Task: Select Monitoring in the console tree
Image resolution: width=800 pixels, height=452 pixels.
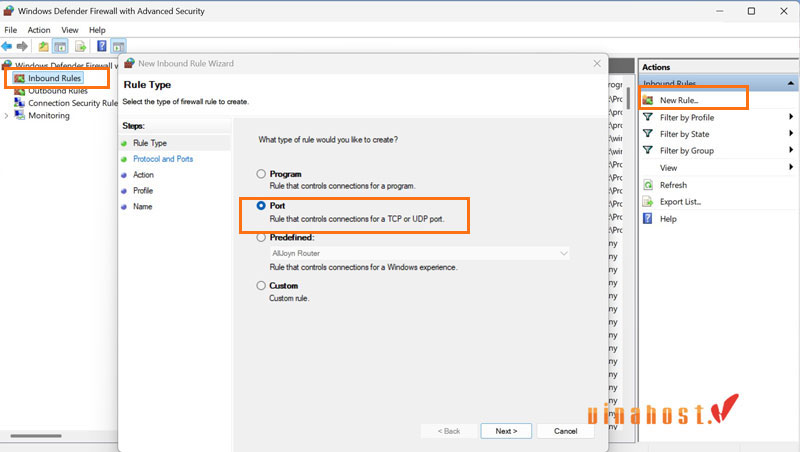Action: pyautogui.click(x=49, y=115)
